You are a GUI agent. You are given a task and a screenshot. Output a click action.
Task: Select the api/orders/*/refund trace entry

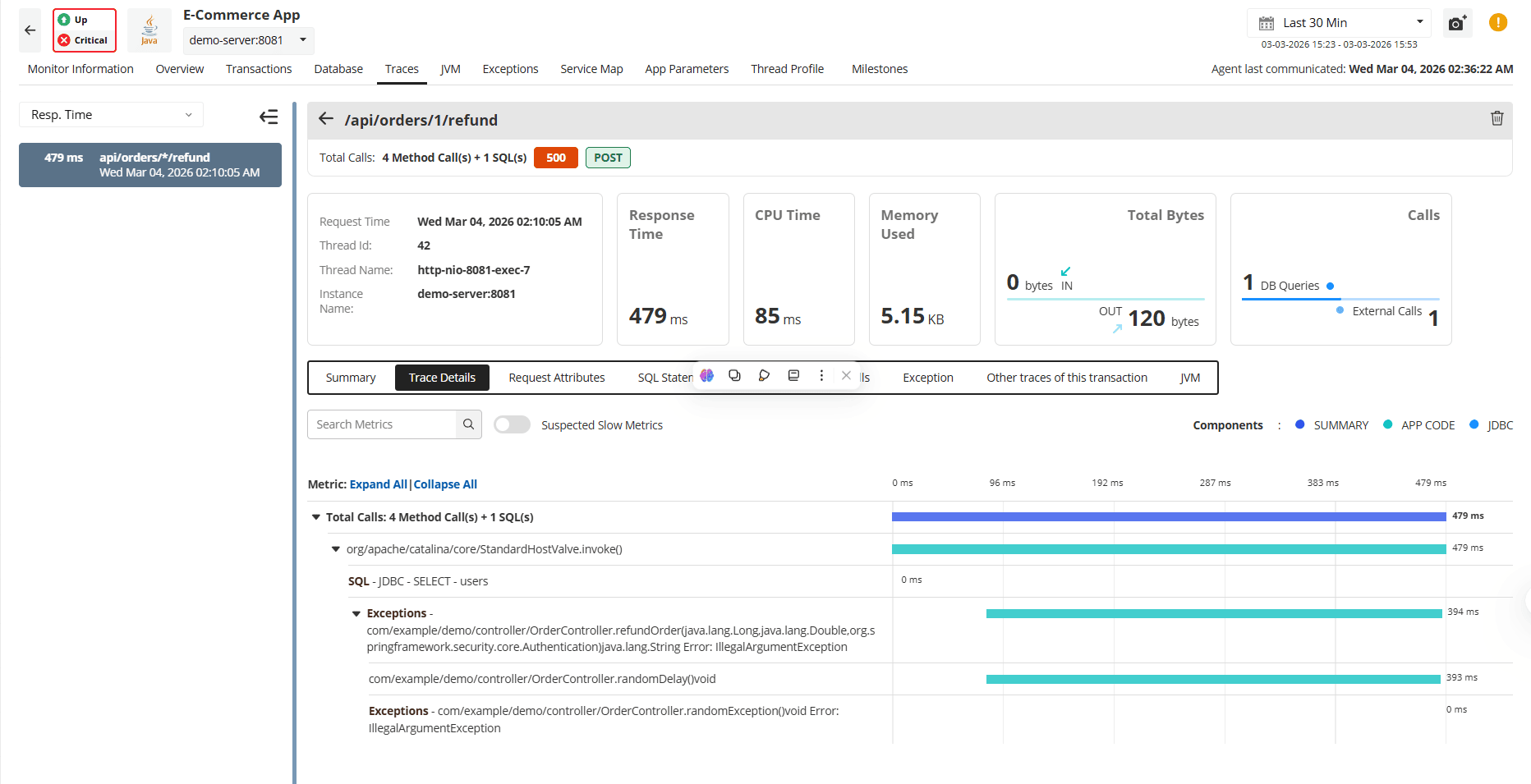(x=150, y=165)
